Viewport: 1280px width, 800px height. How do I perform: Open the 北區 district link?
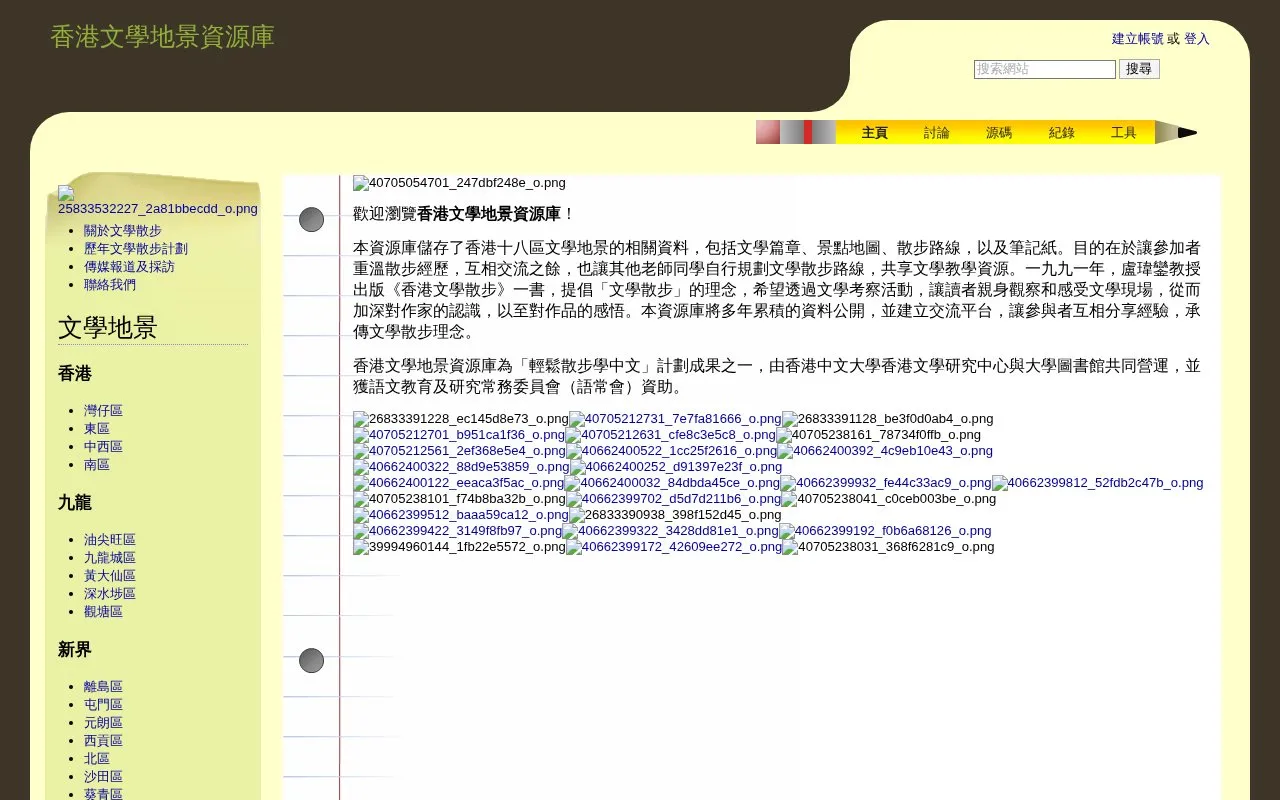click(97, 759)
